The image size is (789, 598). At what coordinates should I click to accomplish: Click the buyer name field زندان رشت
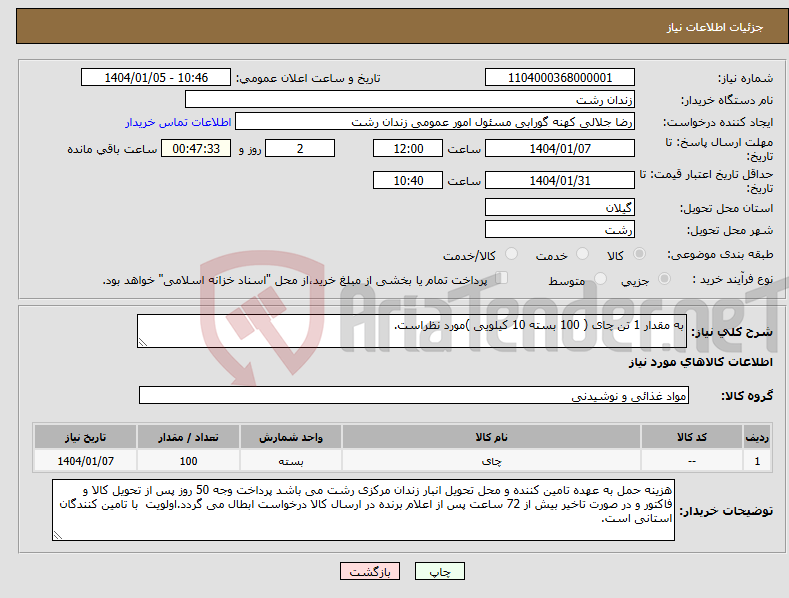pos(410,100)
